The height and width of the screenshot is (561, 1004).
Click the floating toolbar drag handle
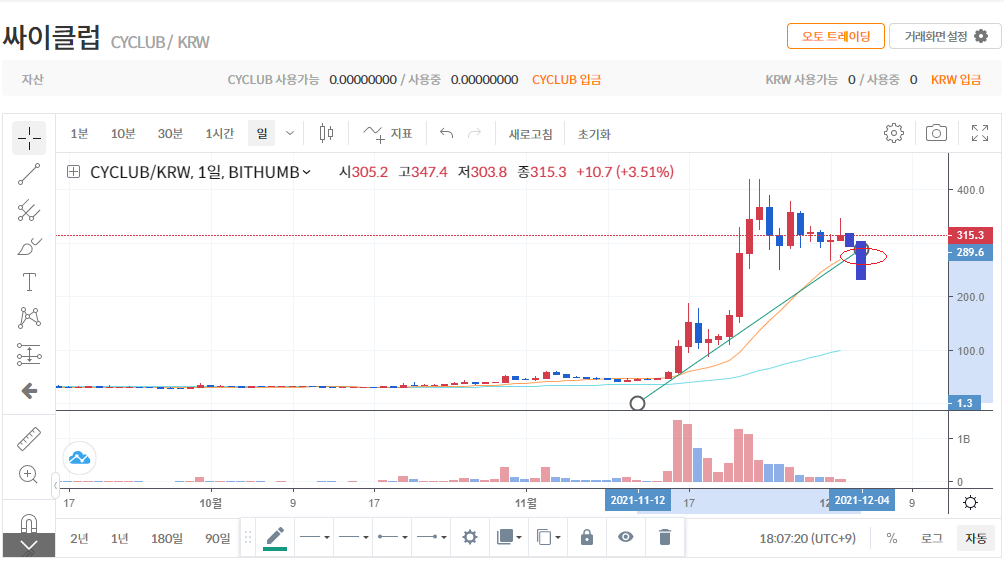pos(248,537)
